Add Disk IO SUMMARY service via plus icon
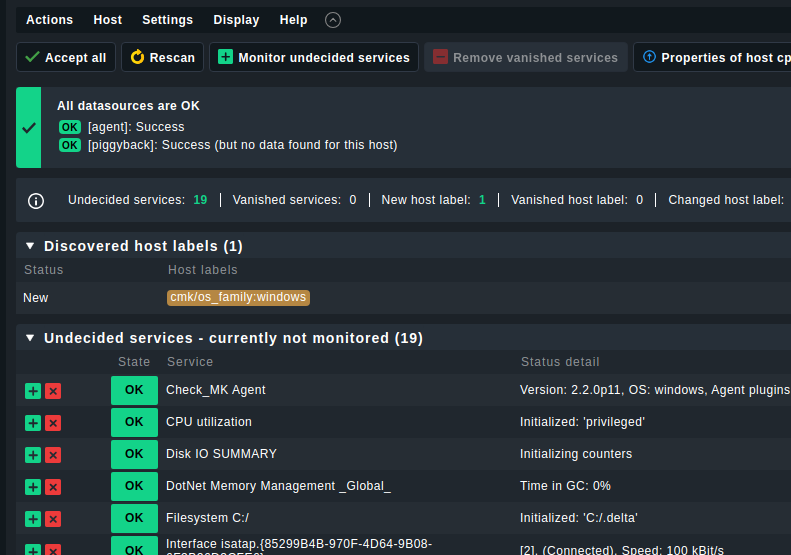Image resolution: width=791 pixels, height=555 pixels. click(33, 455)
